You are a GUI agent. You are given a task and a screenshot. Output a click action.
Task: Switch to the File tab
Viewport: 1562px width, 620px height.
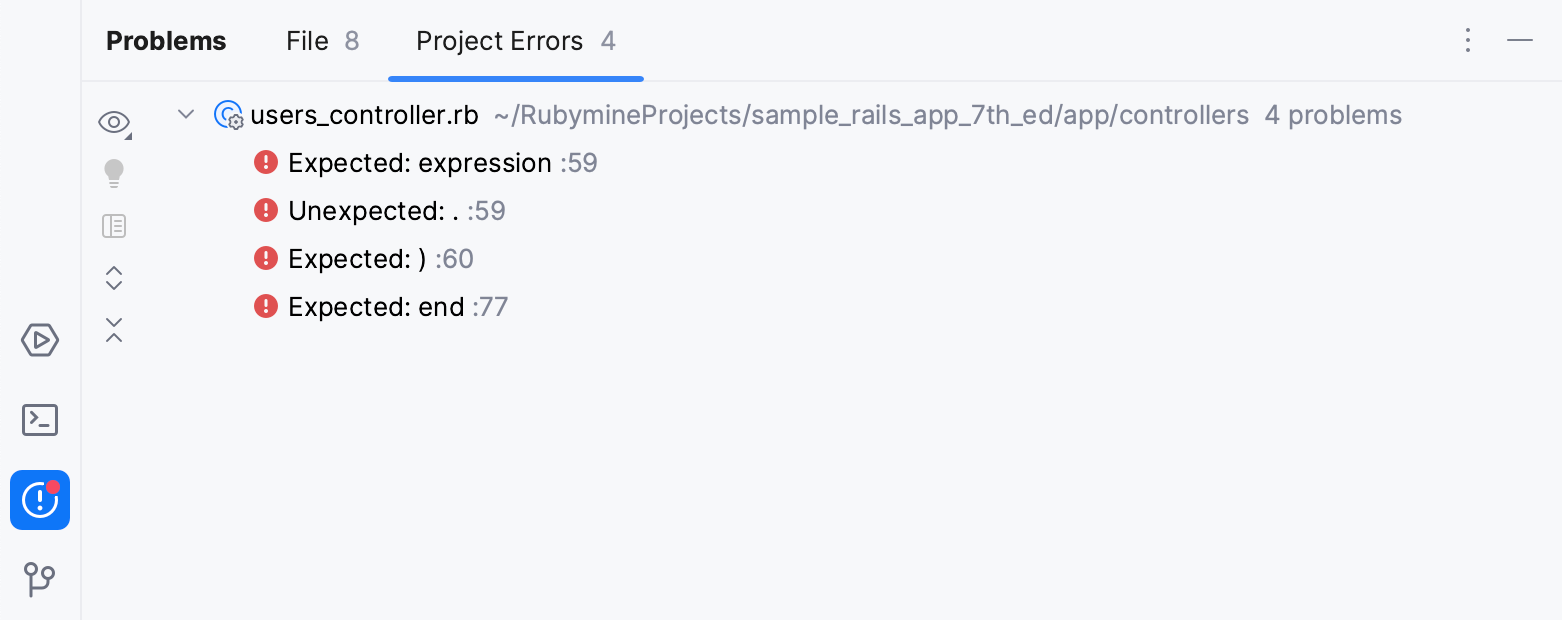click(307, 41)
